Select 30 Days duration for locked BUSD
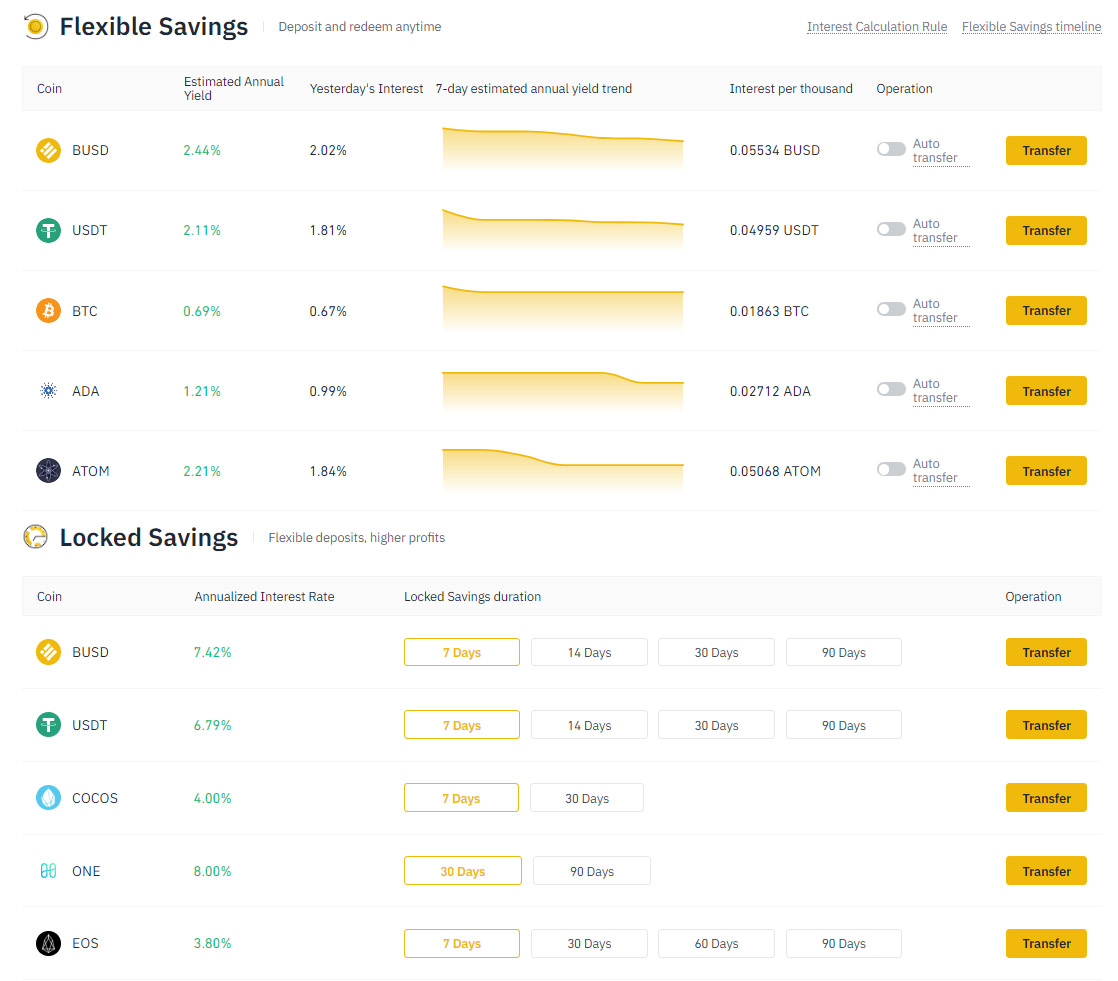The image size is (1118, 981). click(717, 652)
